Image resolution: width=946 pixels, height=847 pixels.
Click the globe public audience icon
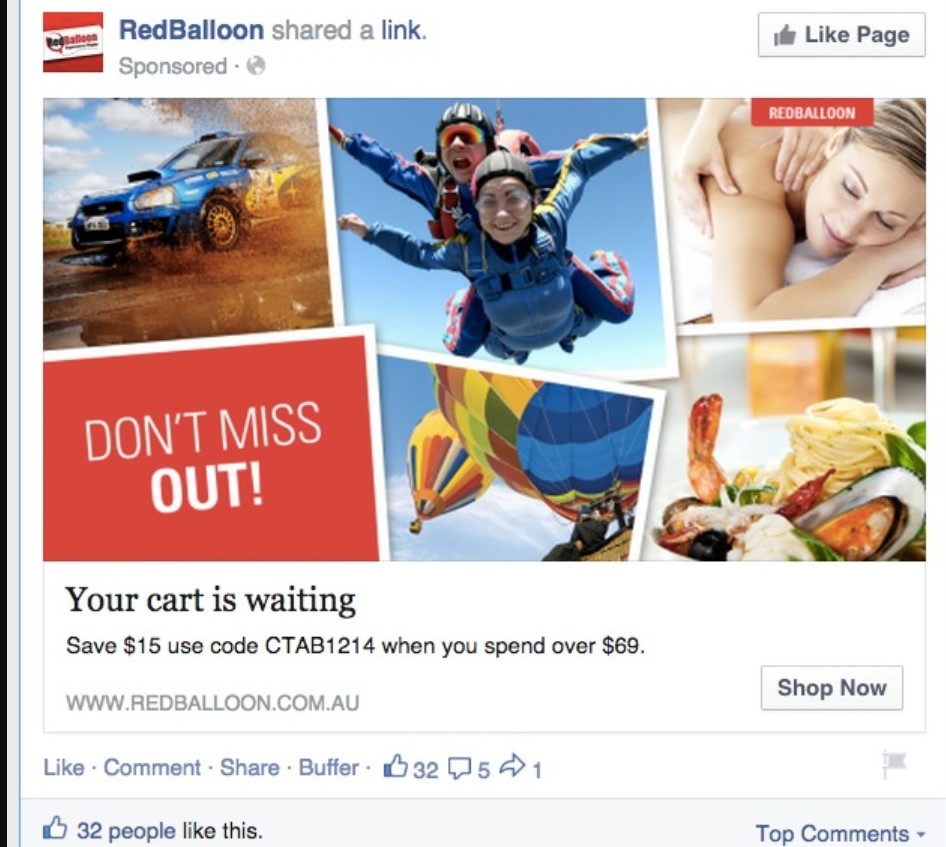click(256, 65)
